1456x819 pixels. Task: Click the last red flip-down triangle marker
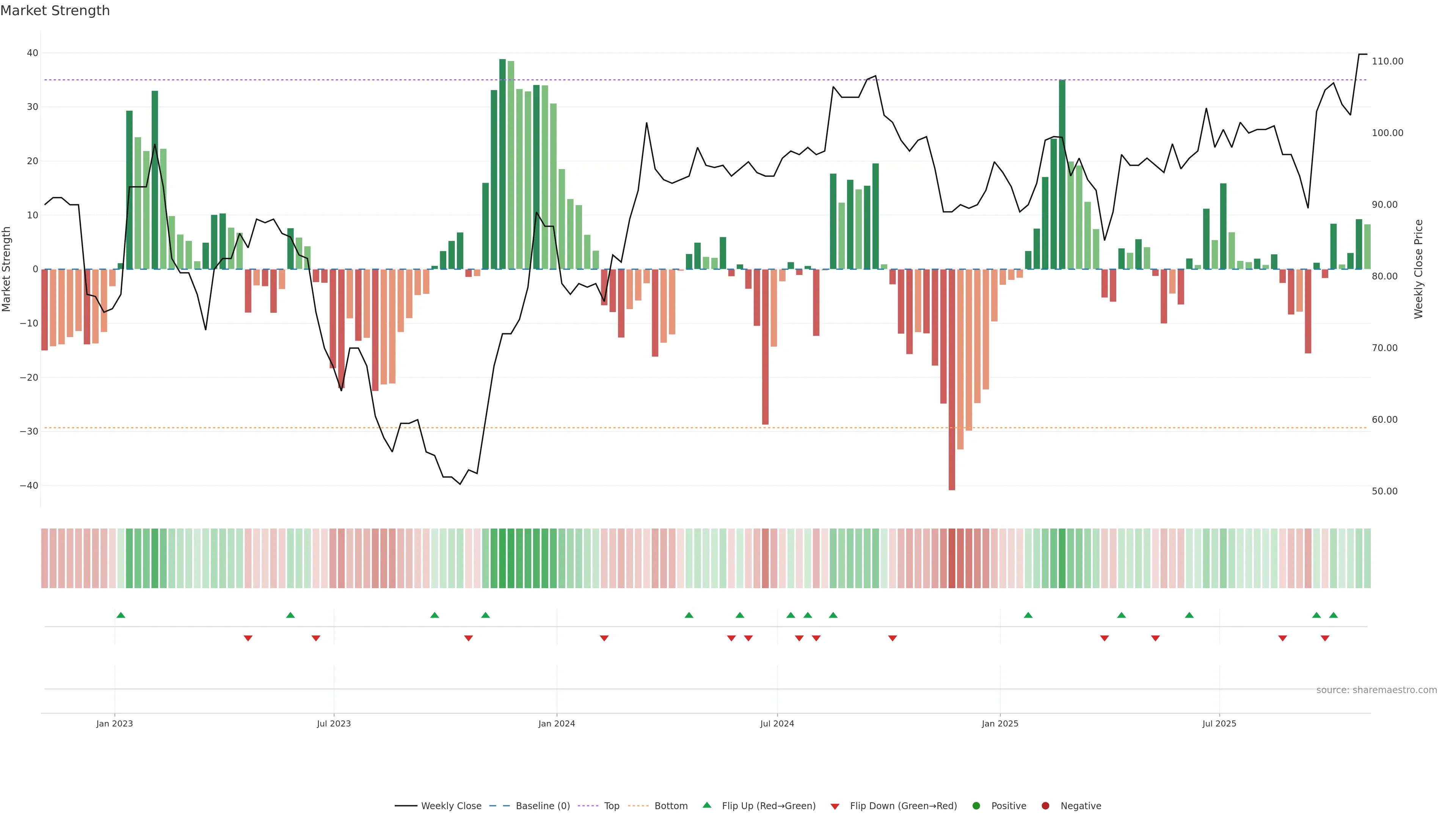1325,638
